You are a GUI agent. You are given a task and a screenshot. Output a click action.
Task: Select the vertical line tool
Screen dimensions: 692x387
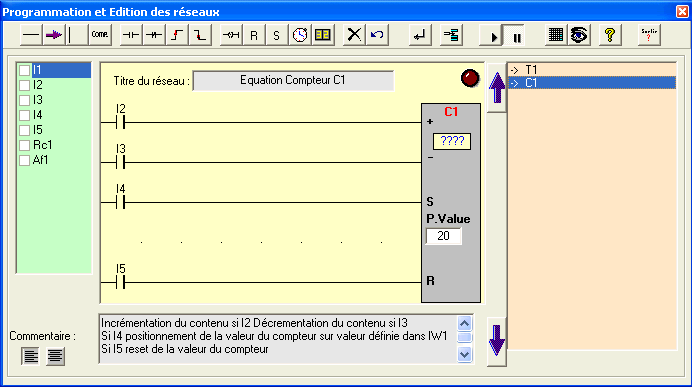77,35
